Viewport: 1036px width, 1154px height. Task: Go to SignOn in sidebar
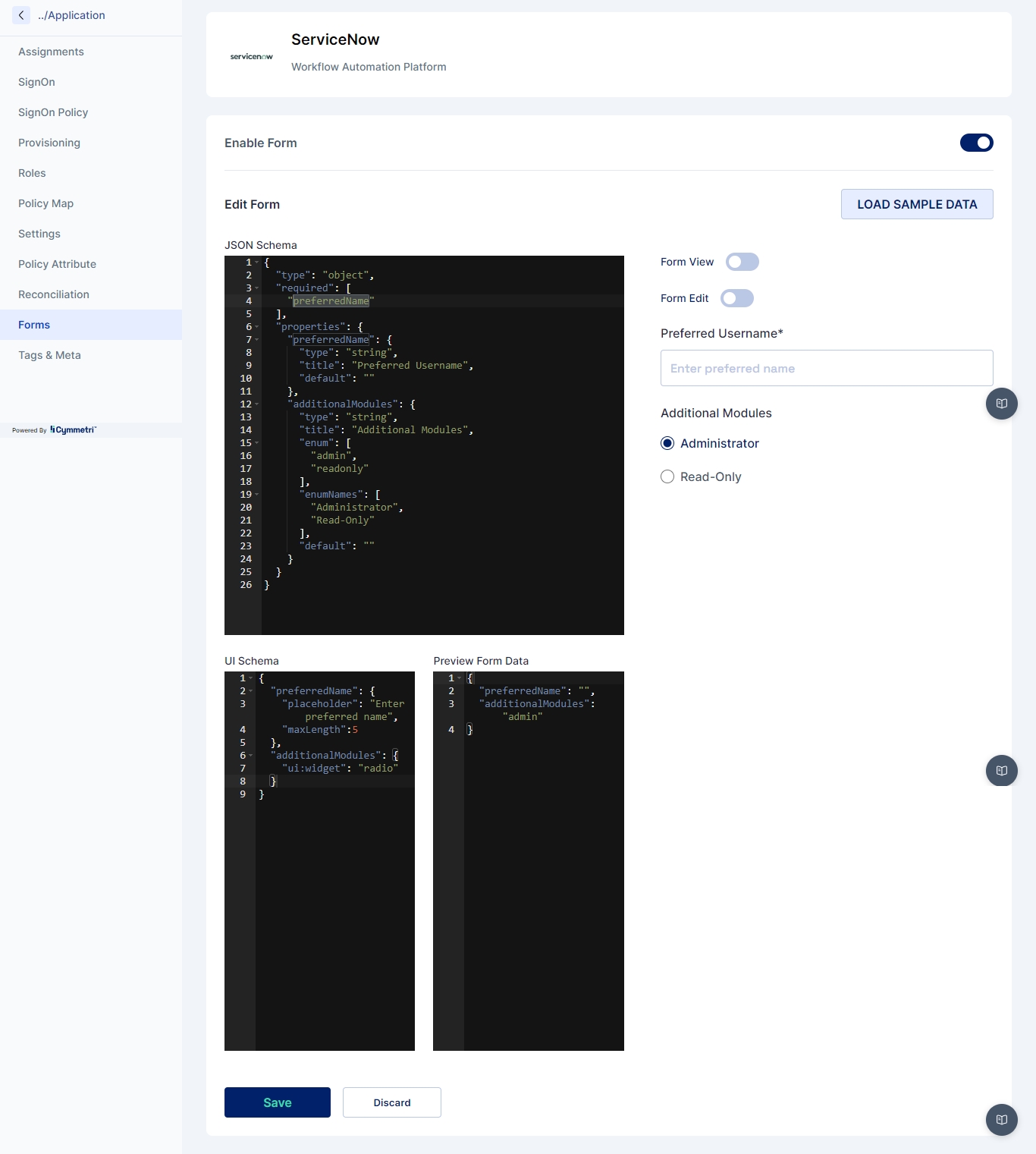91,82
